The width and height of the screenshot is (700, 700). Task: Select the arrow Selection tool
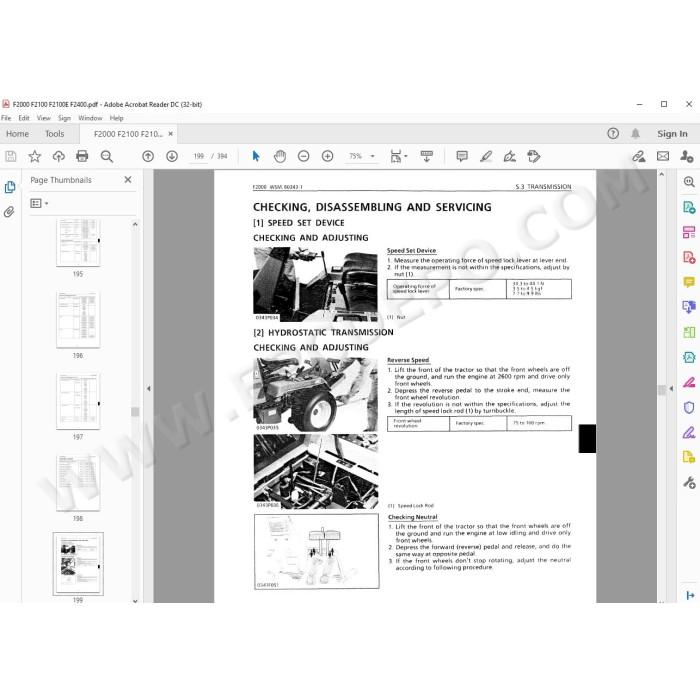coord(256,156)
